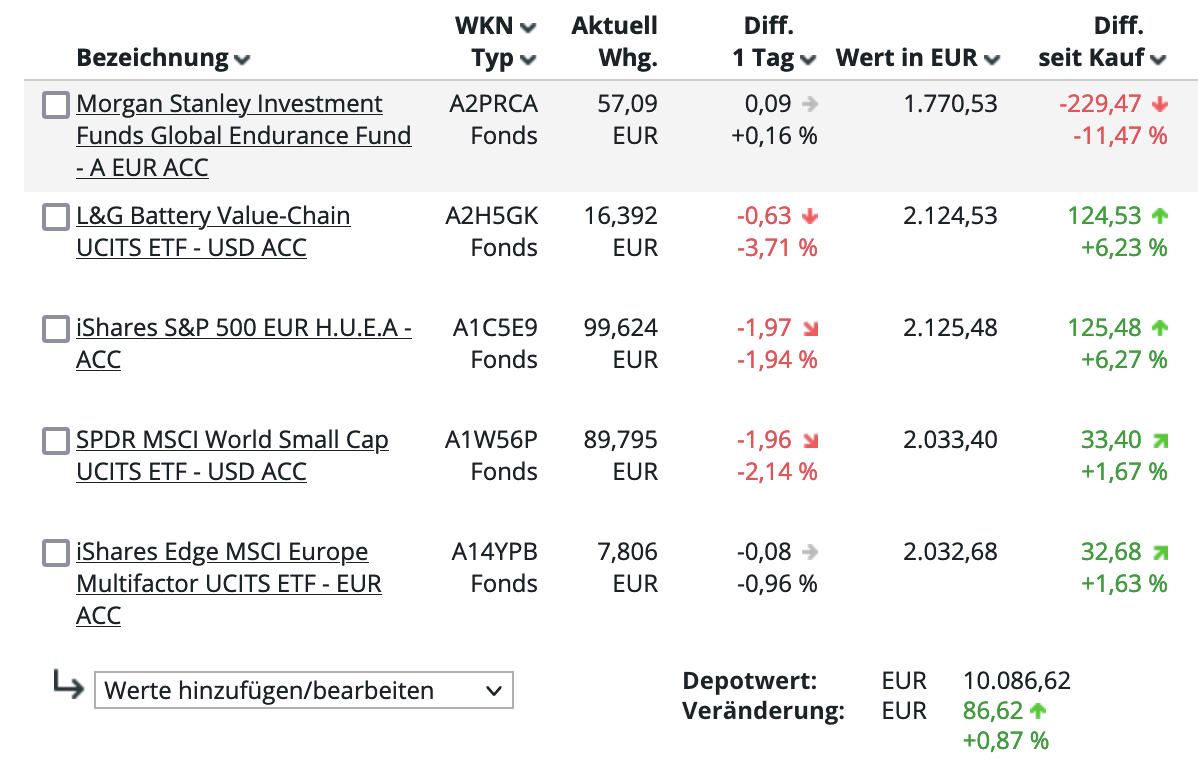Sort by Bezeichnung column arrow
1198x760 pixels.
coord(242,60)
